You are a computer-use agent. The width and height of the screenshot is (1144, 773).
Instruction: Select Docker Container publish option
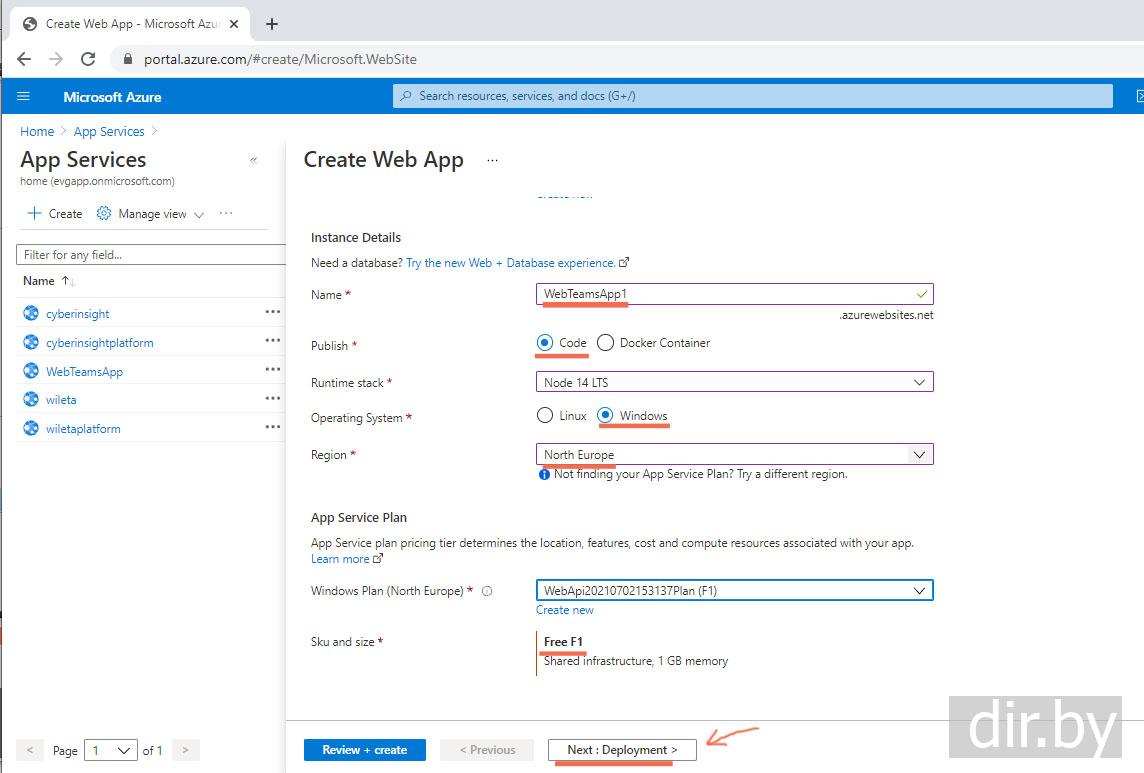coord(605,343)
